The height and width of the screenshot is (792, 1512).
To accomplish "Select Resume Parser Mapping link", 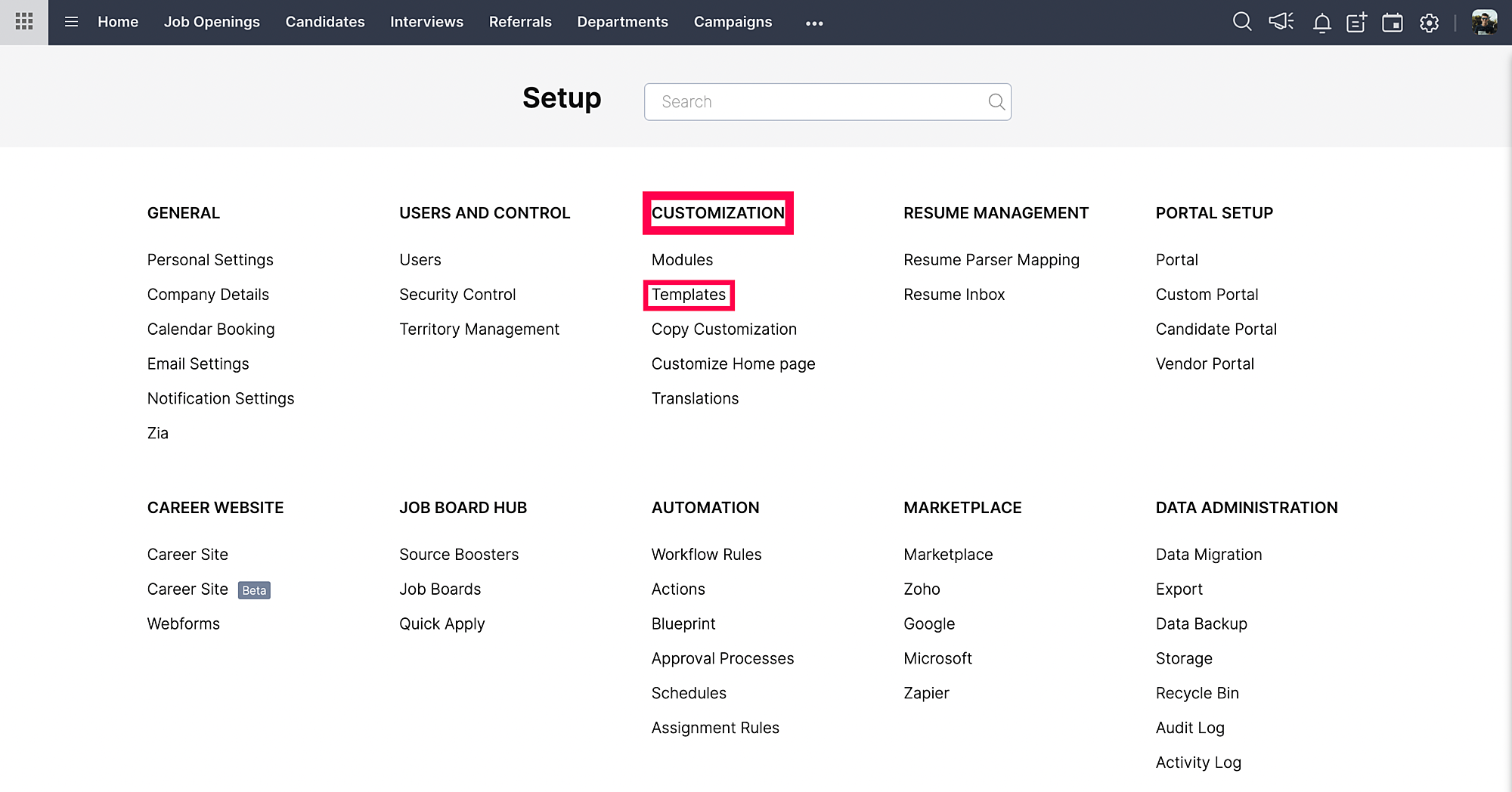I will [991, 260].
